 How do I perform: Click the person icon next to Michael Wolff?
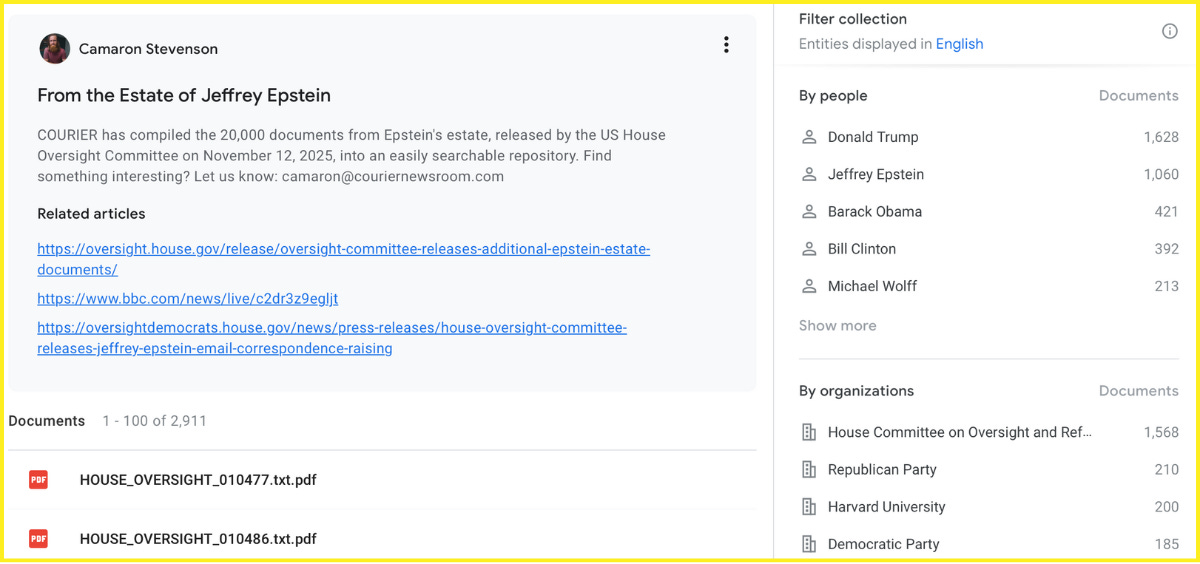[x=809, y=286]
